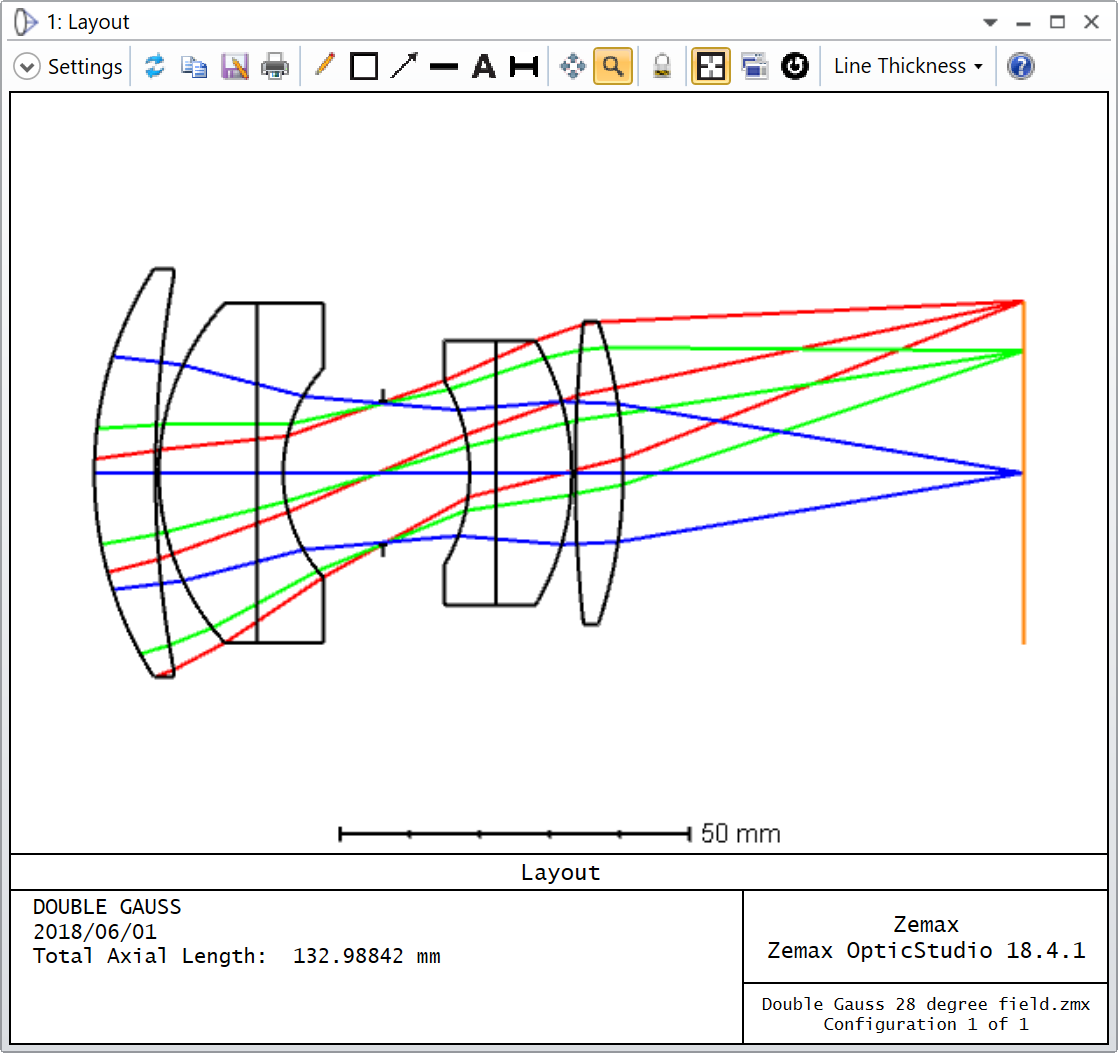Save the layout image to file

click(x=235, y=66)
